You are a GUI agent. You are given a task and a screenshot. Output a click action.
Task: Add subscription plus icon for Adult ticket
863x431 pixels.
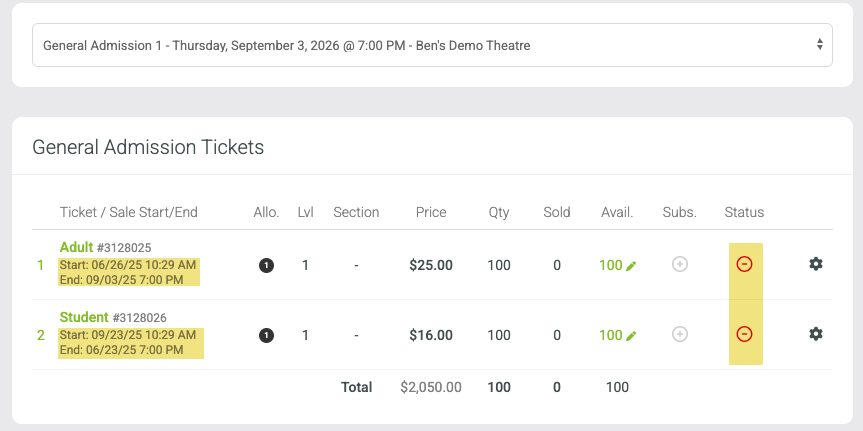tap(680, 264)
